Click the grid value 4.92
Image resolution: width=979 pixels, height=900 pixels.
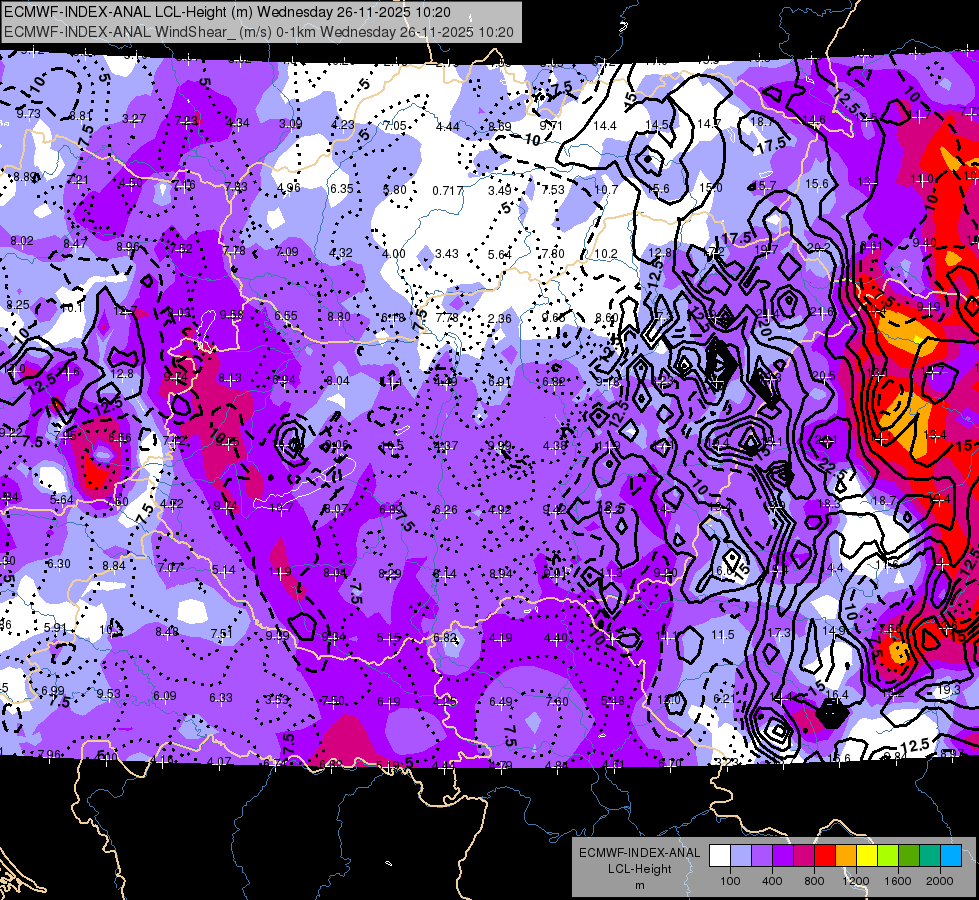click(x=500, y=510)
